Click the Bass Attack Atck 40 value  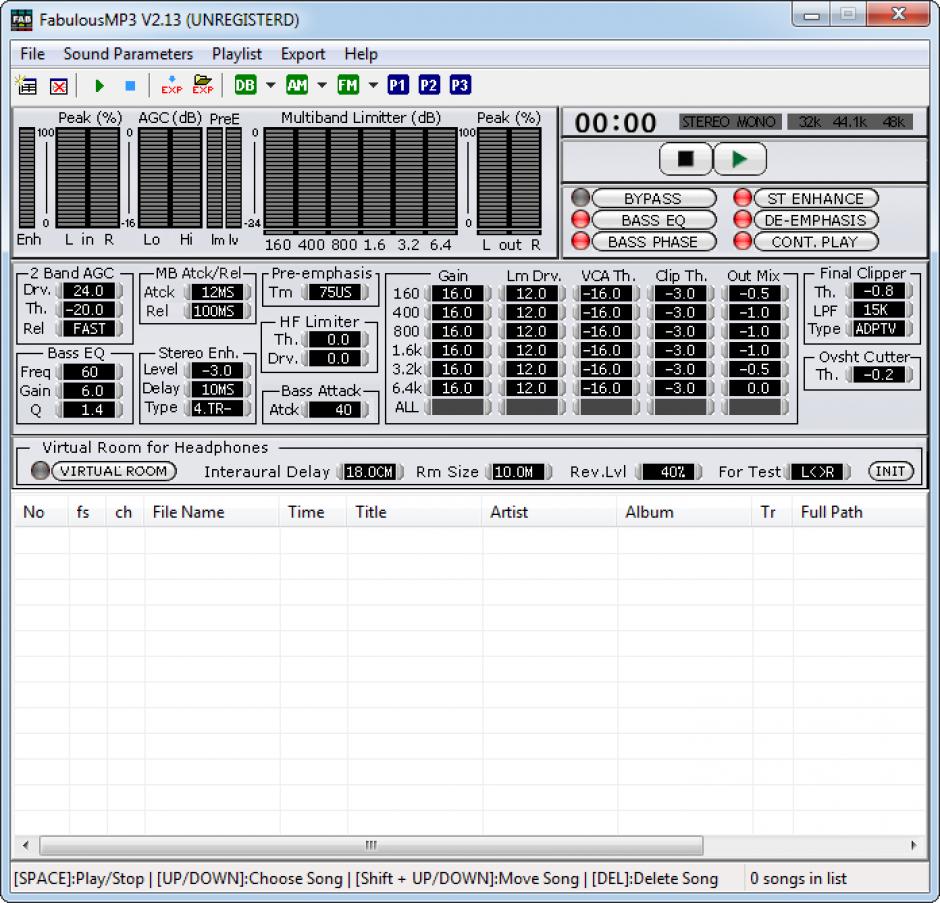pos(336,410)
